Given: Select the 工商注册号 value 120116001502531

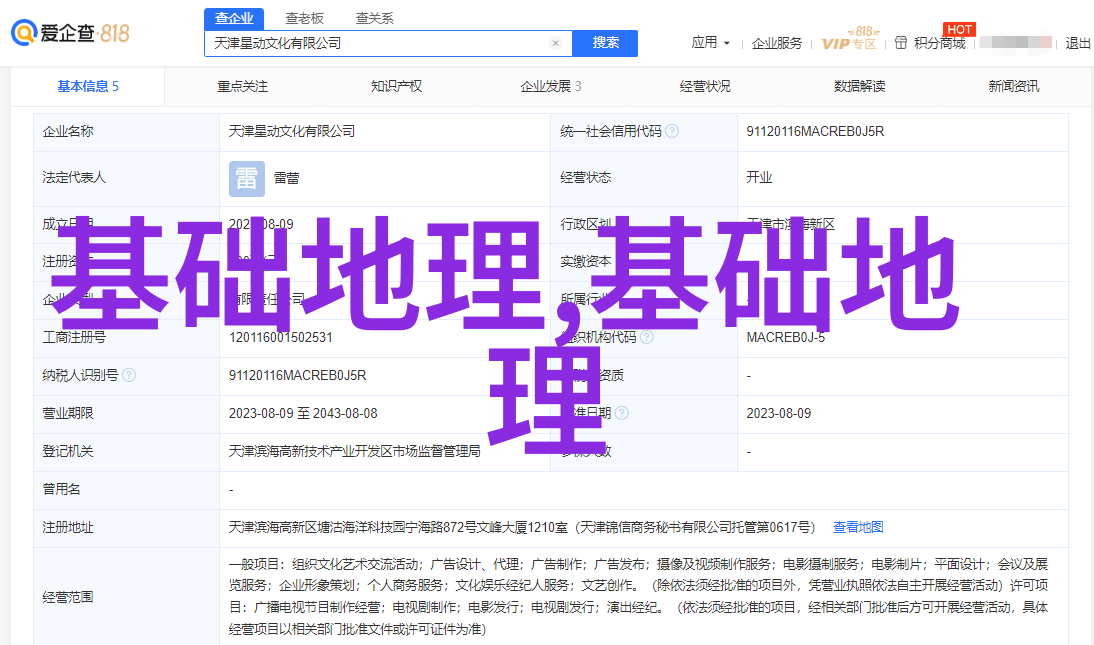Looking at the screenshot, I should (x=280, y=338).
